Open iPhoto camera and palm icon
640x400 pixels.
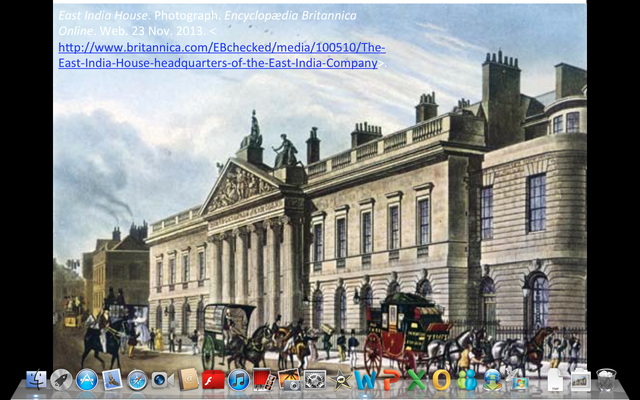tap(289, 380)
